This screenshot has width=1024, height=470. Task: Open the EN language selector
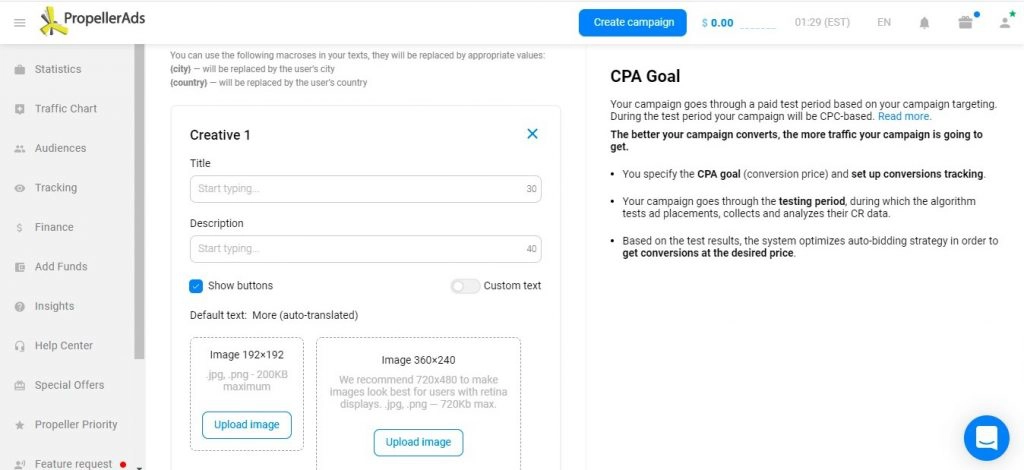[x=884, y=22]
